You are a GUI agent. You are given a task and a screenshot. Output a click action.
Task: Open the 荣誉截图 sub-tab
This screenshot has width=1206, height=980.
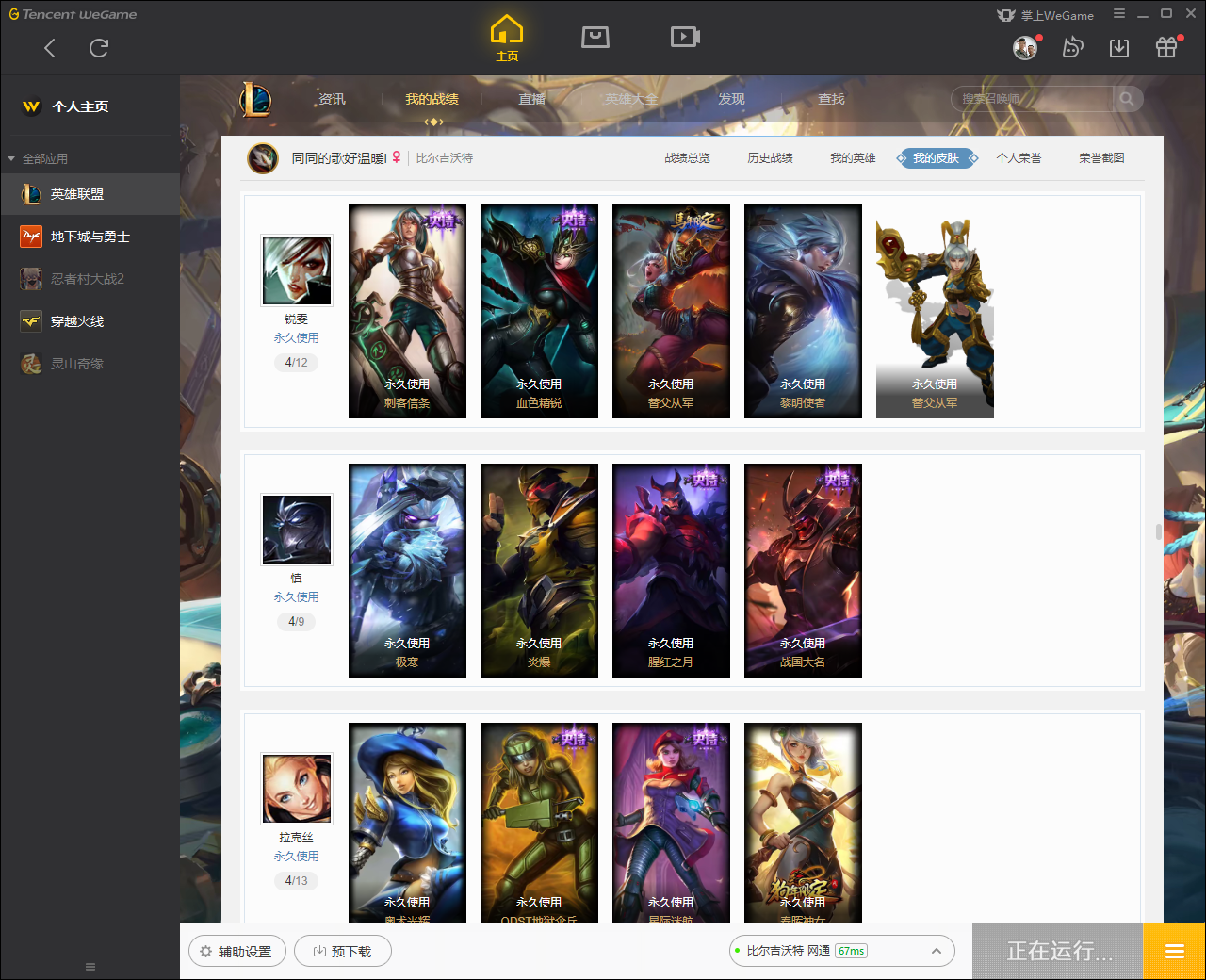click(x=1101, y=158)
